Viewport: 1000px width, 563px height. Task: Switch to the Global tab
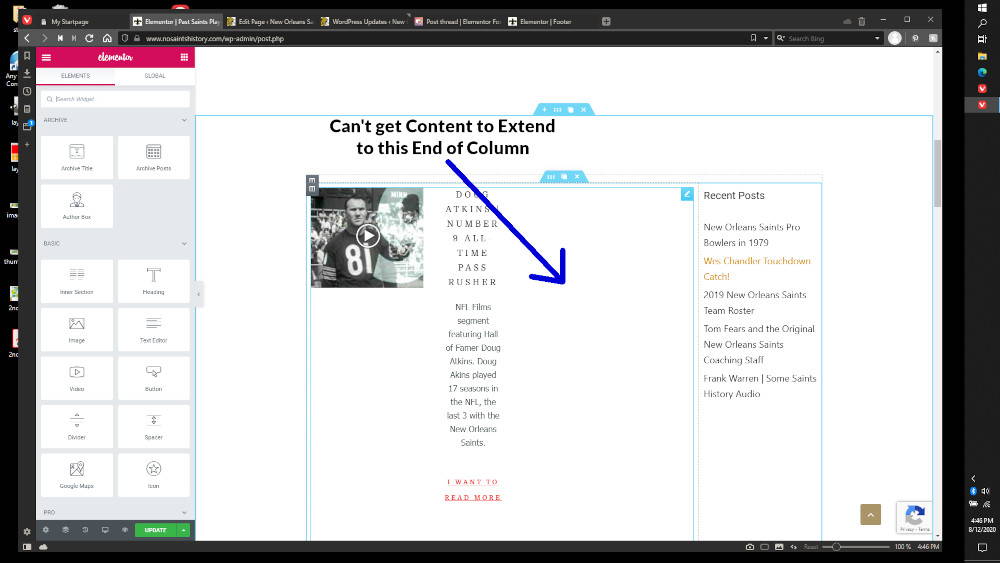(x=155, y=76)
